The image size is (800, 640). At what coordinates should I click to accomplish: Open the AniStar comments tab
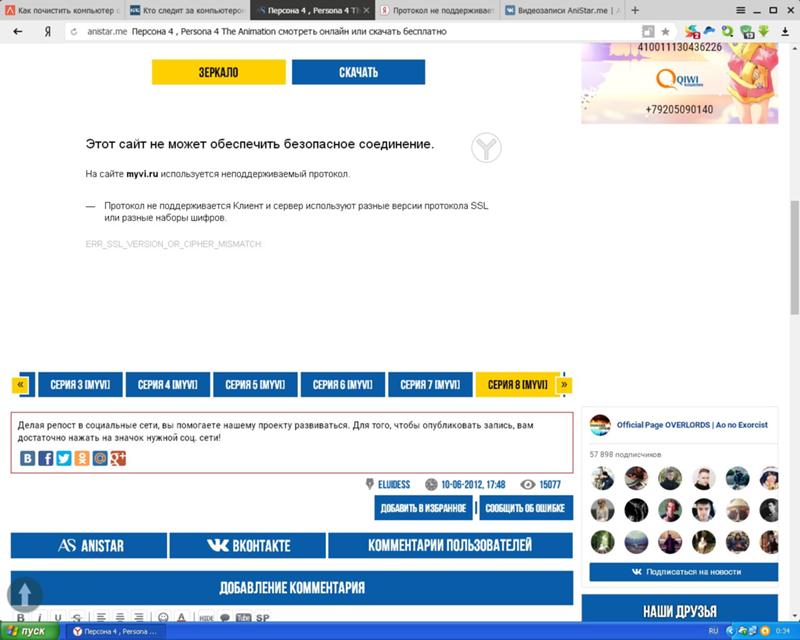[x=89, y=545]
